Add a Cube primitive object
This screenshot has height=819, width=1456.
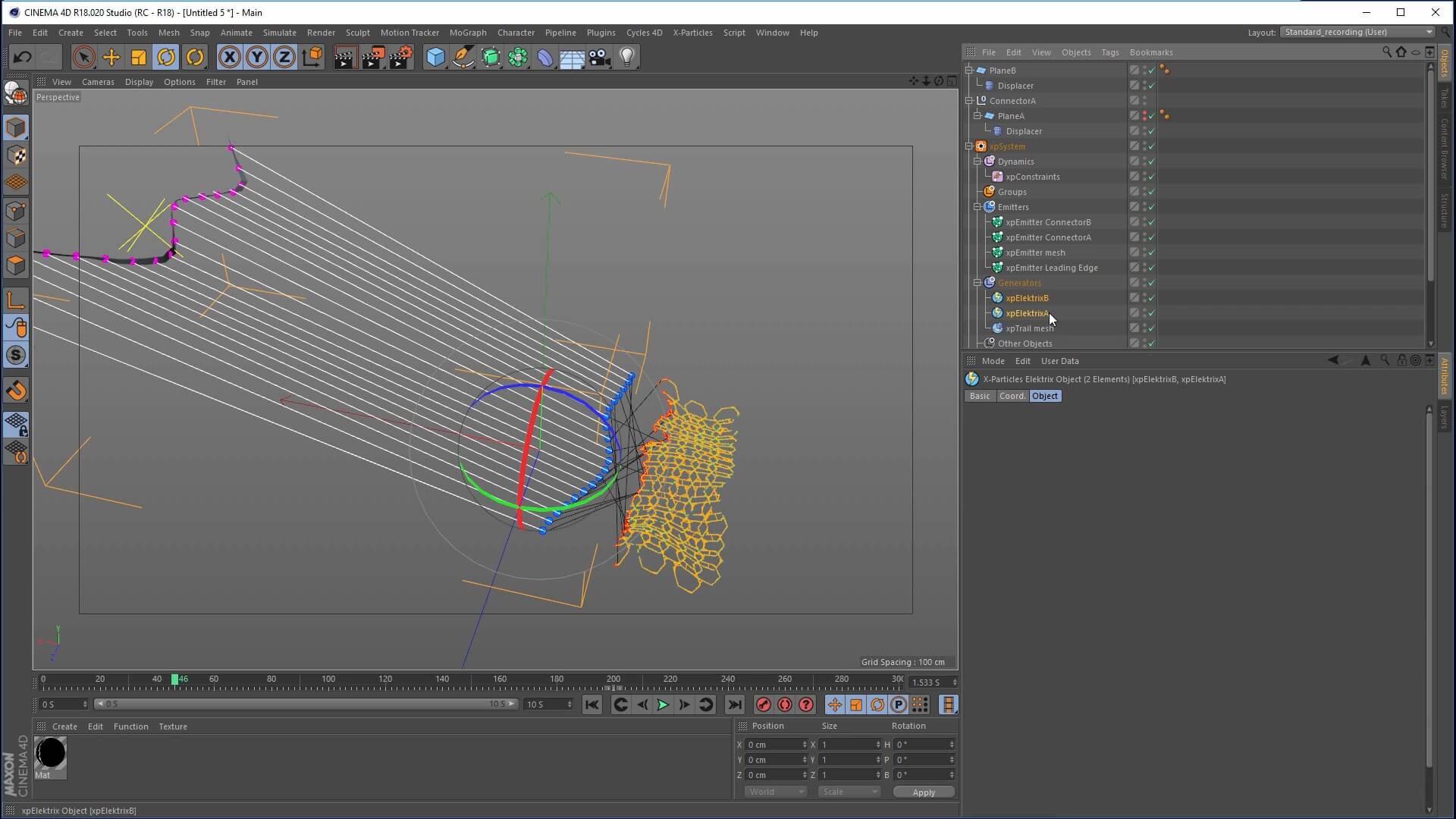click(435, 57)
